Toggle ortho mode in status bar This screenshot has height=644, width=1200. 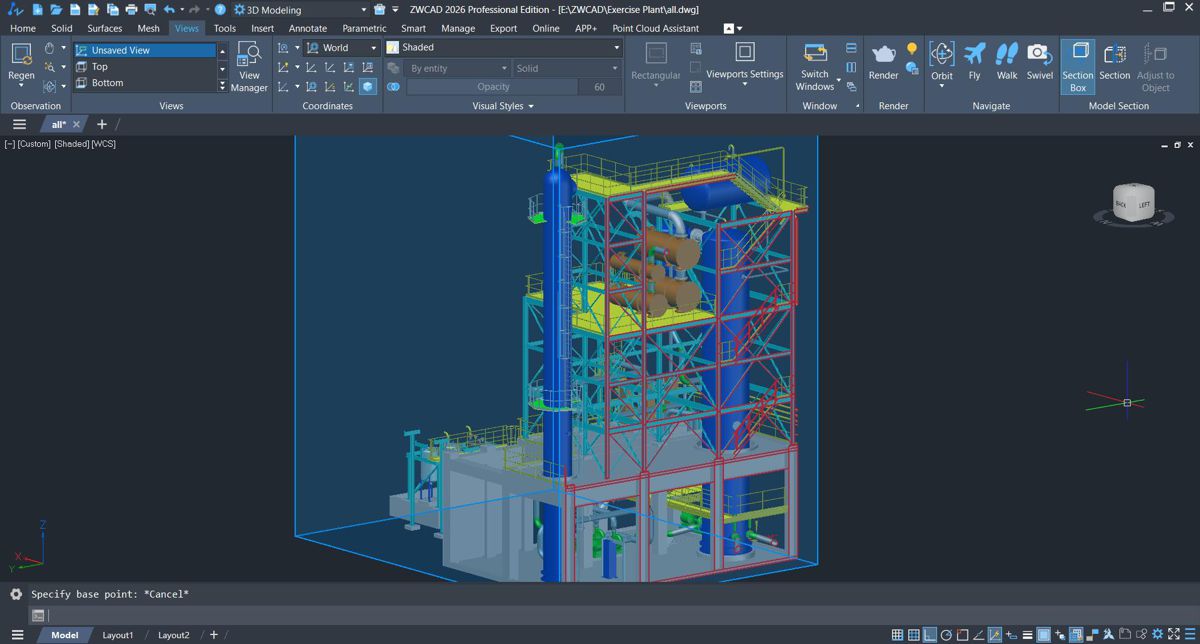click(x=930, y=634)
